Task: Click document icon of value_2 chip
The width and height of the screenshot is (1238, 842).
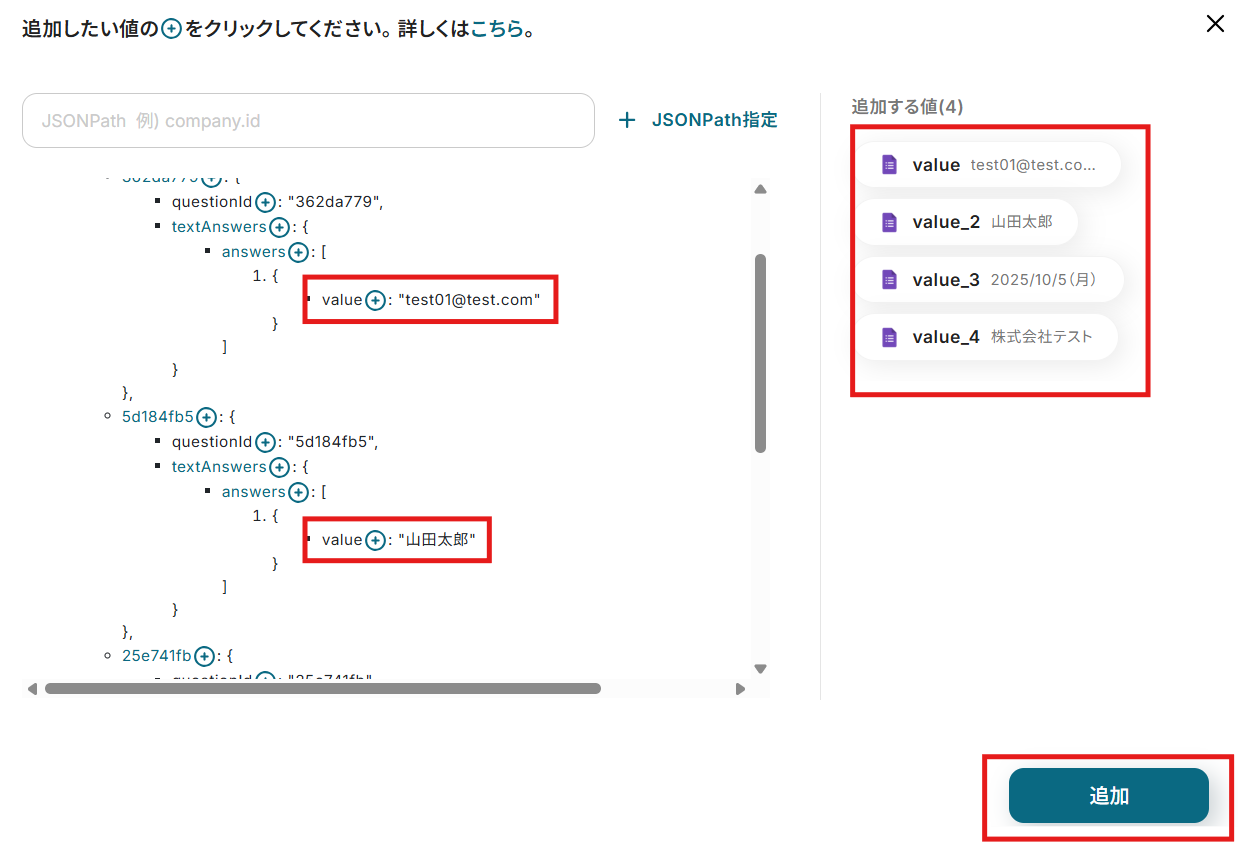Action: click(x=889, y=222)
